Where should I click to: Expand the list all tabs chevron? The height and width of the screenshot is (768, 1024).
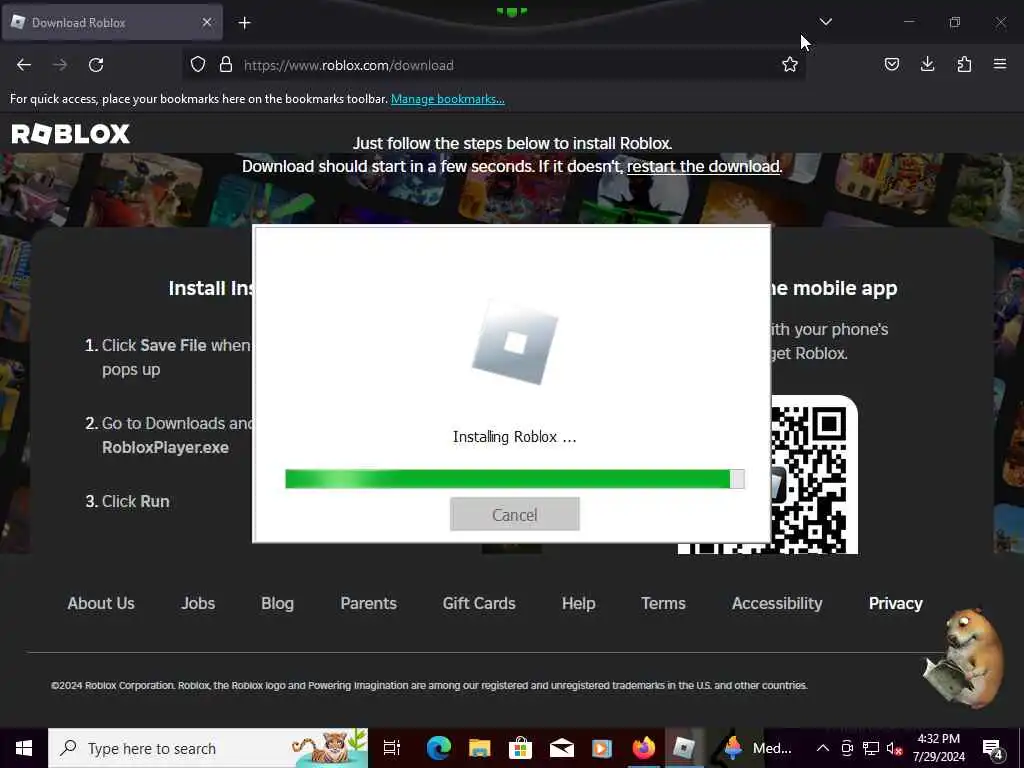pyautogui.click(x=825, y=22)
